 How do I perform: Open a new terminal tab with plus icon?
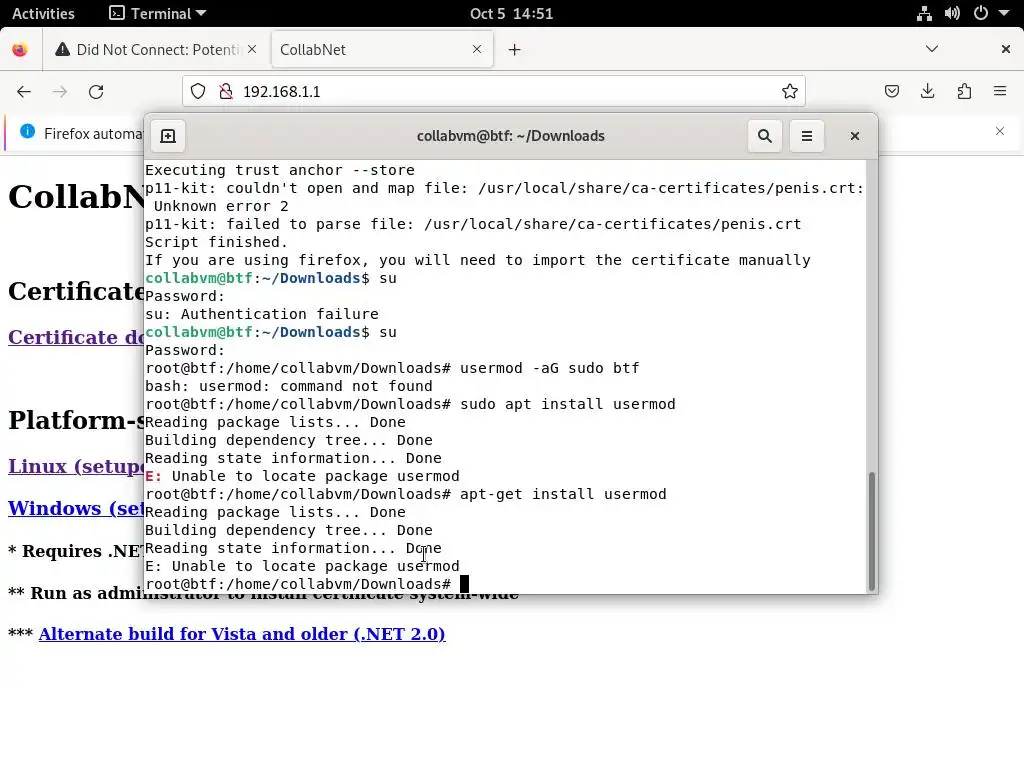[168, 136]
